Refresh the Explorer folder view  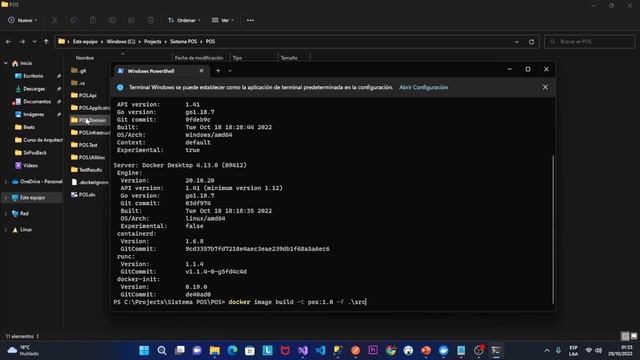click(531, 42)
